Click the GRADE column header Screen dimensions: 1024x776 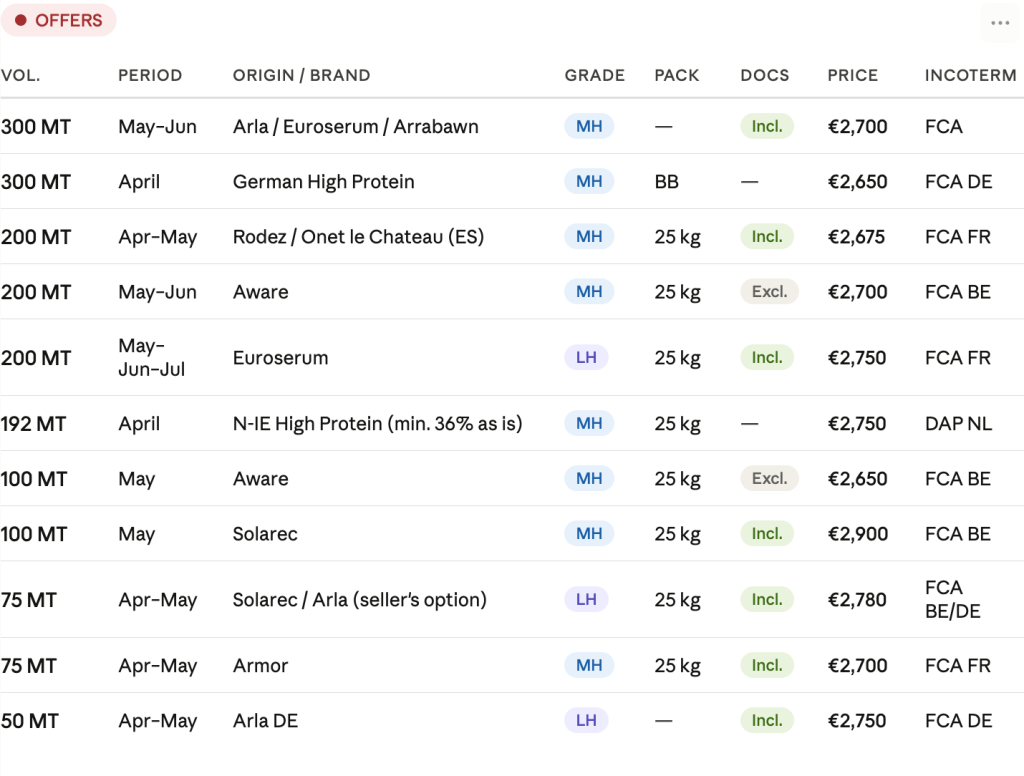(595, 75)
